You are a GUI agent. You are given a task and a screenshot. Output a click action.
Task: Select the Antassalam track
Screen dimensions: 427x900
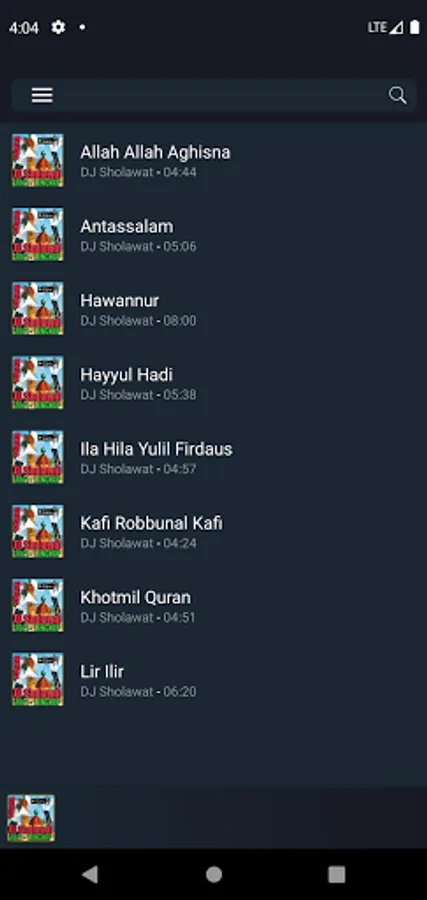click(214, 234)
